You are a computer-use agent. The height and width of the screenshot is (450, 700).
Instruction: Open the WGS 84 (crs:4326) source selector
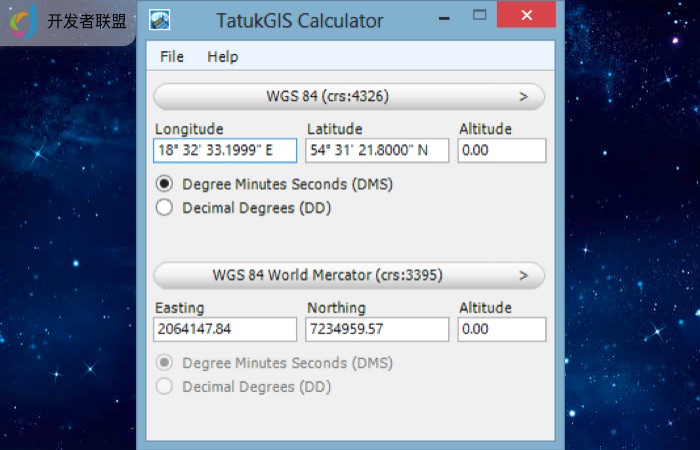tap(349, 97)
